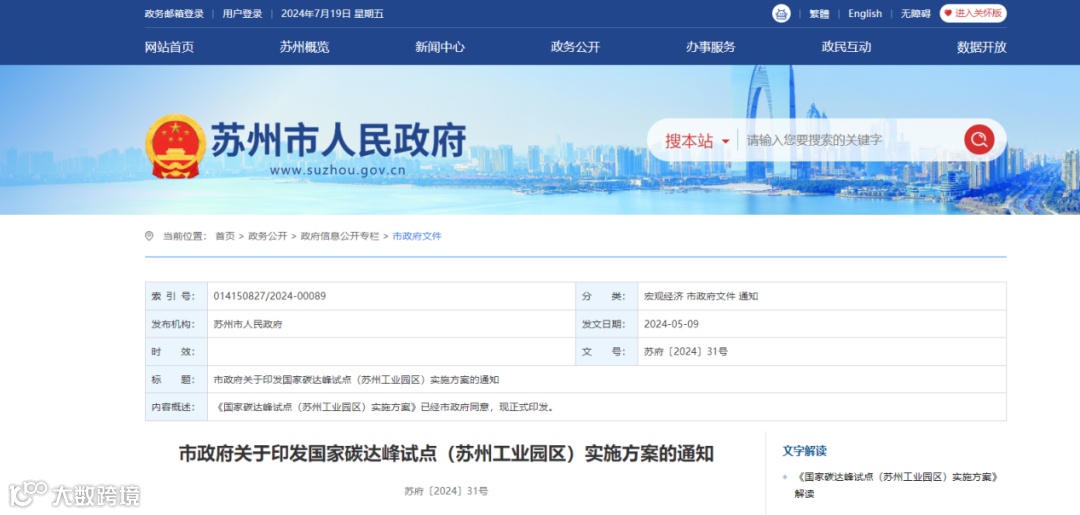Open 《国家碳达峰试点（苏州工业园区）实施方案》解读 link
This screenshot has width=1080, height=515.
click(x=896, y=485)
